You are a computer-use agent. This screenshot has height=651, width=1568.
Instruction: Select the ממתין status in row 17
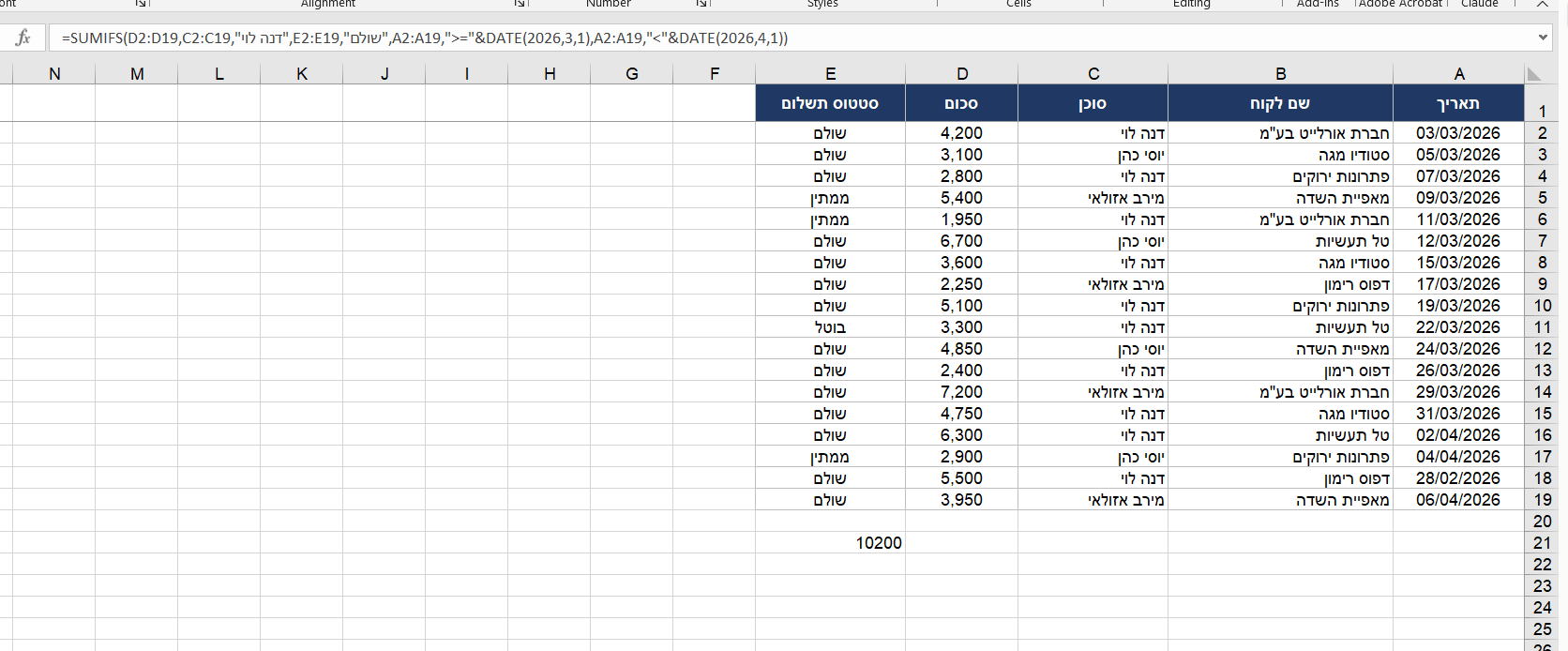click(x=831, y=457)
